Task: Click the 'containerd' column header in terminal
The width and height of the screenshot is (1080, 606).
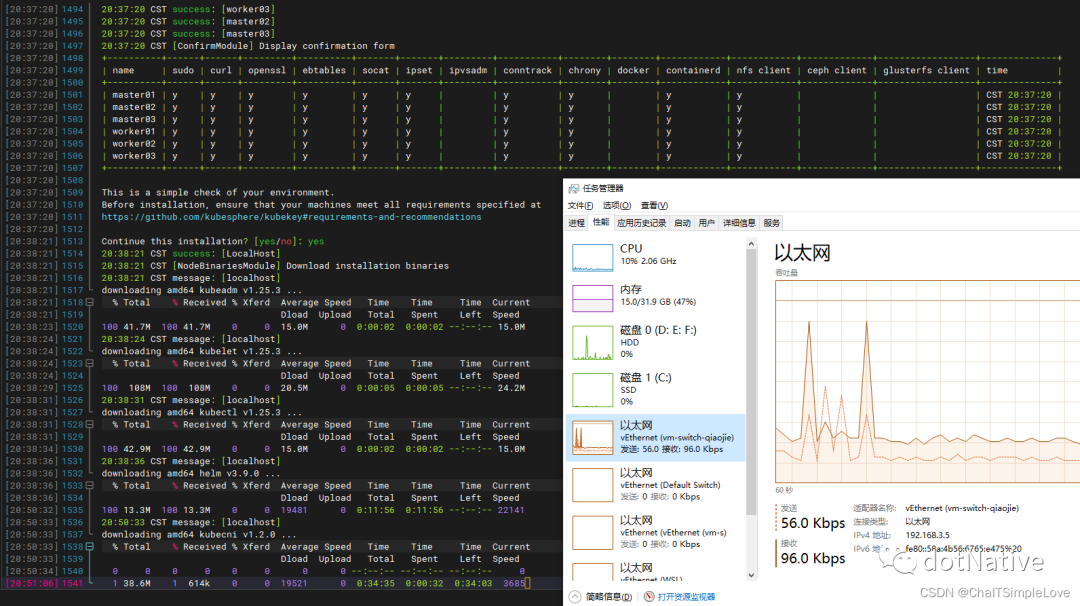Action: (x=693, y=70)
